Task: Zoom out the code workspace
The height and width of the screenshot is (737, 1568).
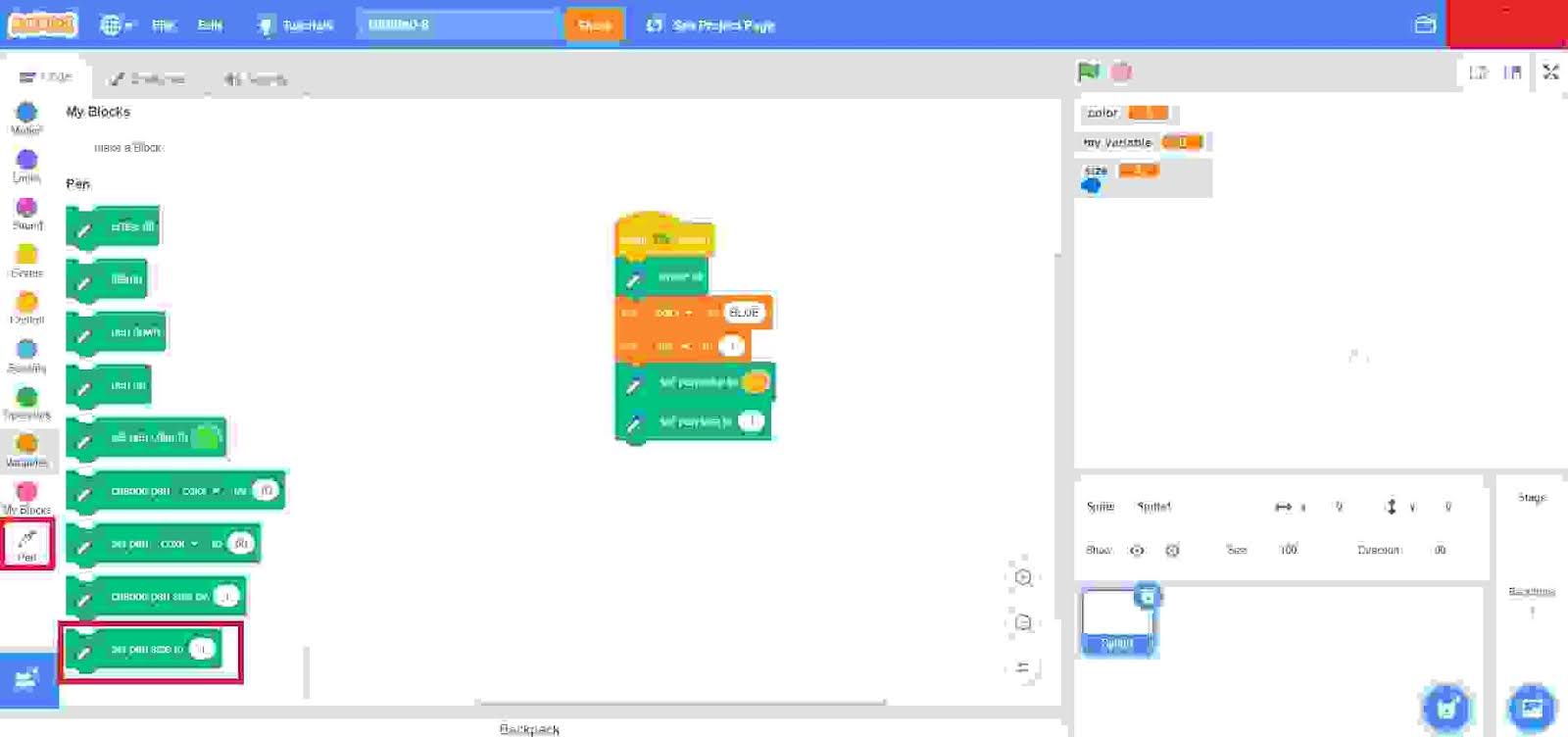Action: pos(1023,622)
